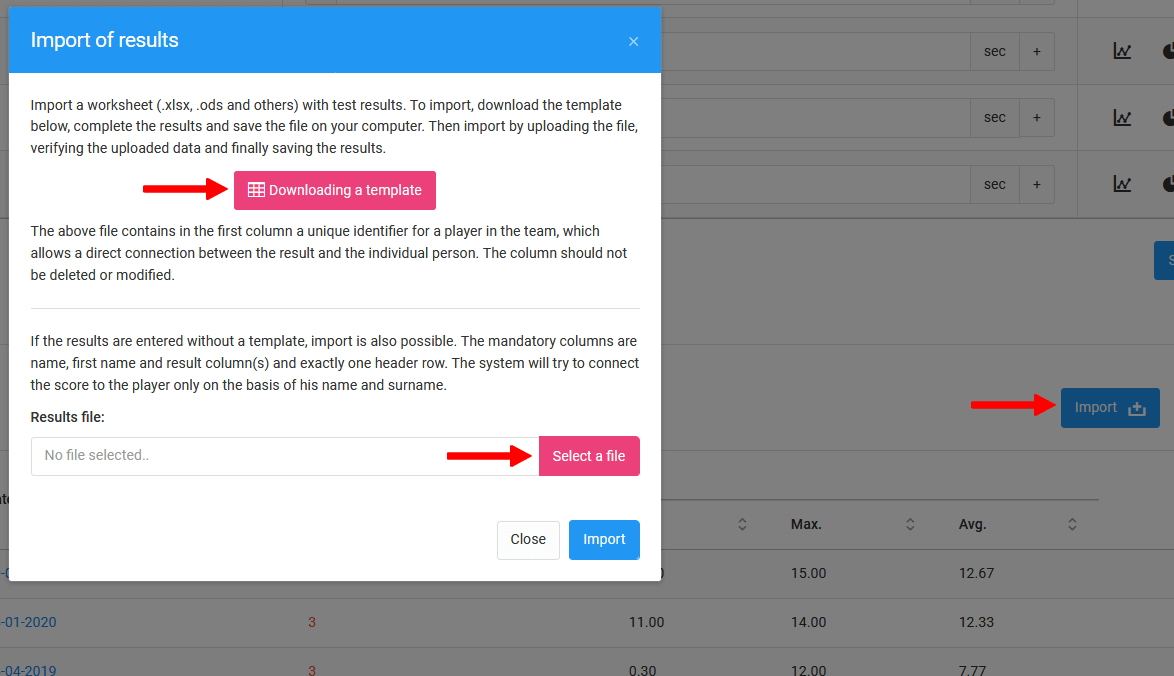Toggle sort arrows left of Max. header

[x=742, y=524]
